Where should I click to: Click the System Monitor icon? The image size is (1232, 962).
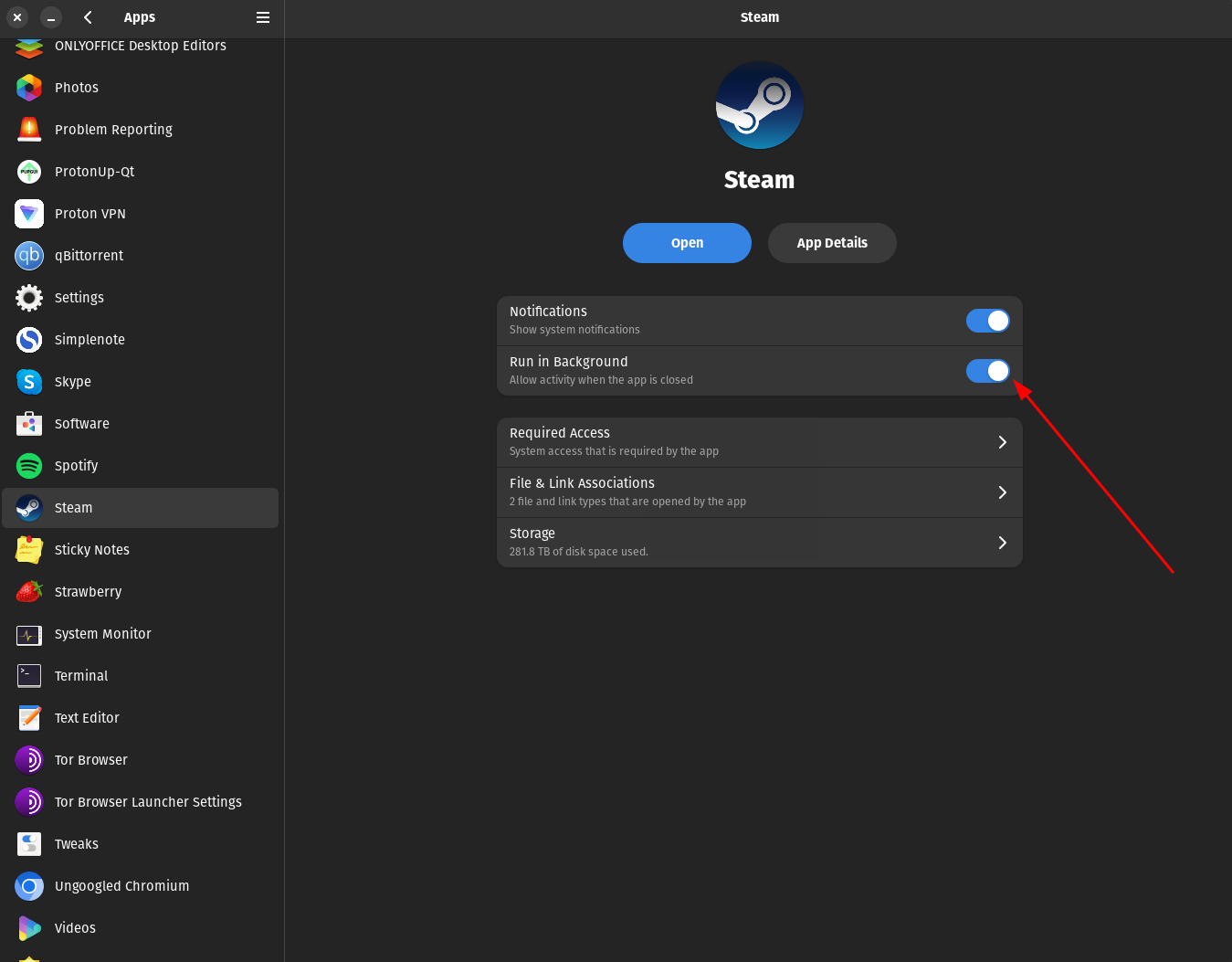29,634
